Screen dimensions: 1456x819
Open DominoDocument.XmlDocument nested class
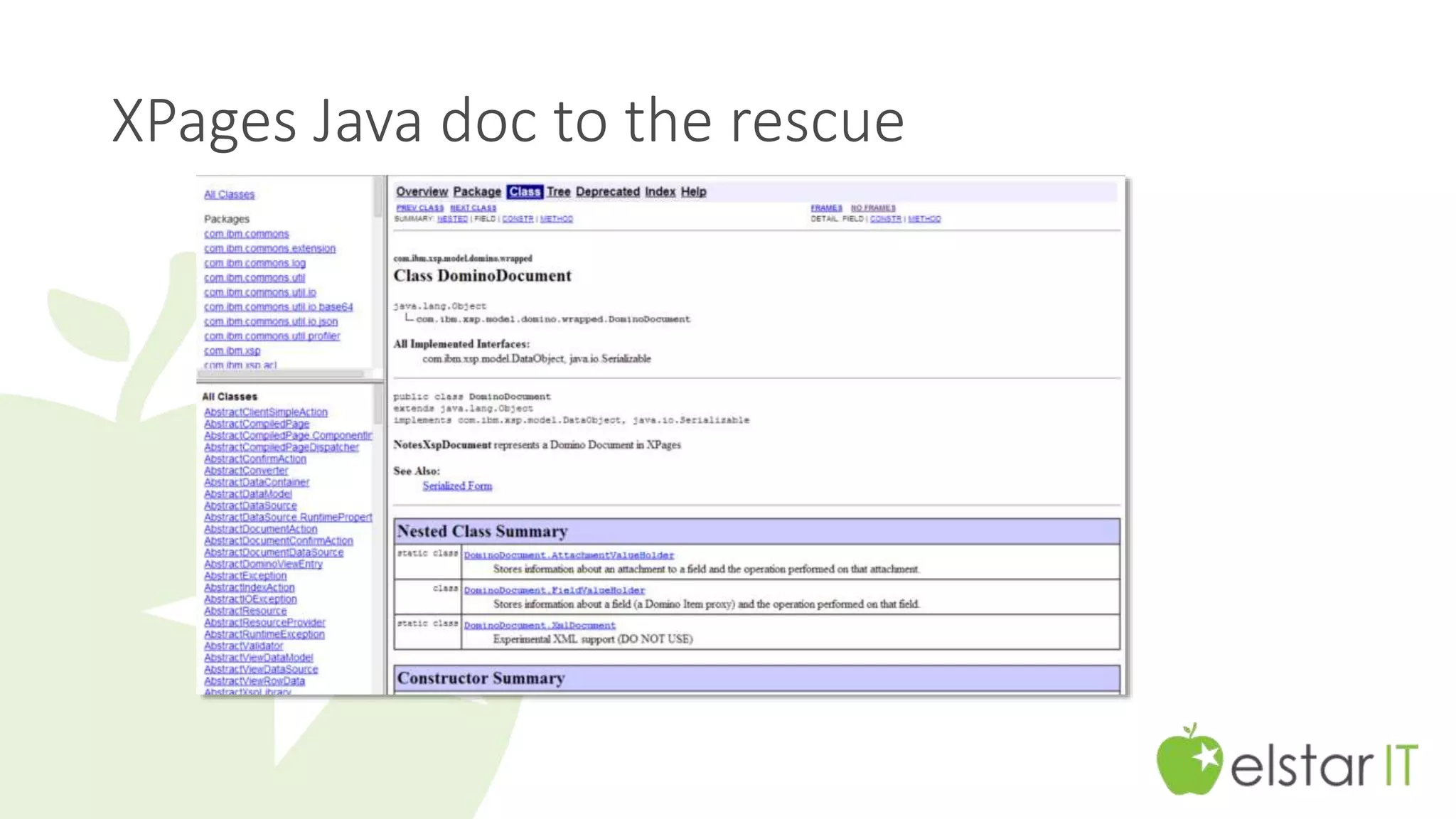540,626
